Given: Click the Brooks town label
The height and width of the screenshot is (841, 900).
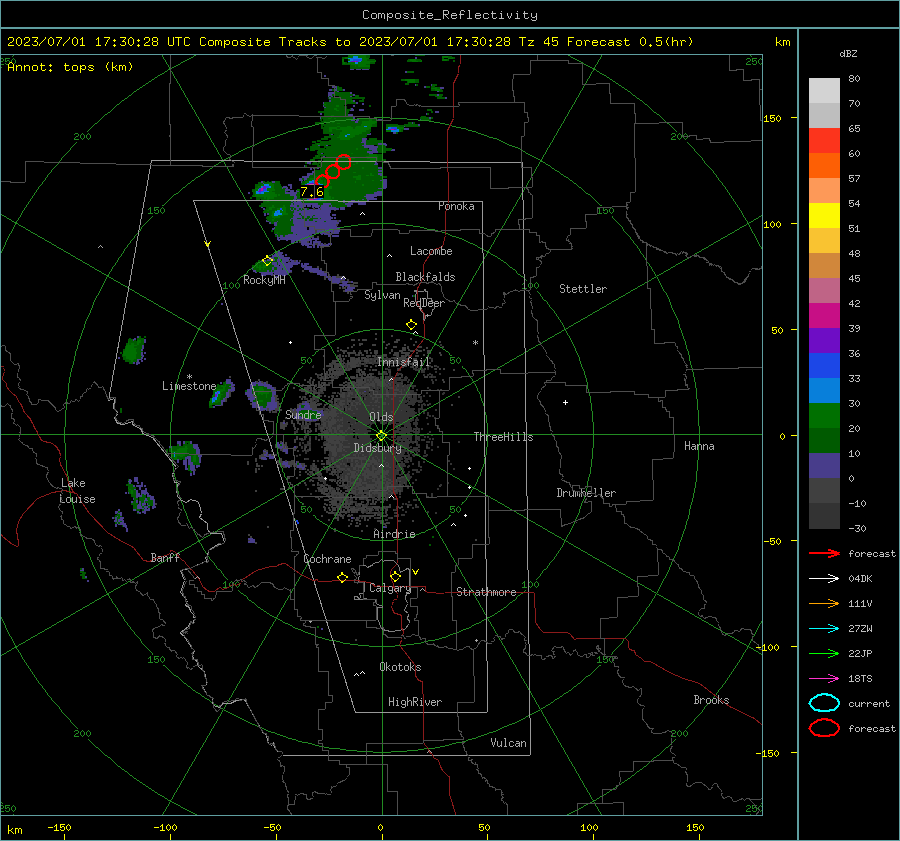Looking at the screenshot, I should pos(711,700).
